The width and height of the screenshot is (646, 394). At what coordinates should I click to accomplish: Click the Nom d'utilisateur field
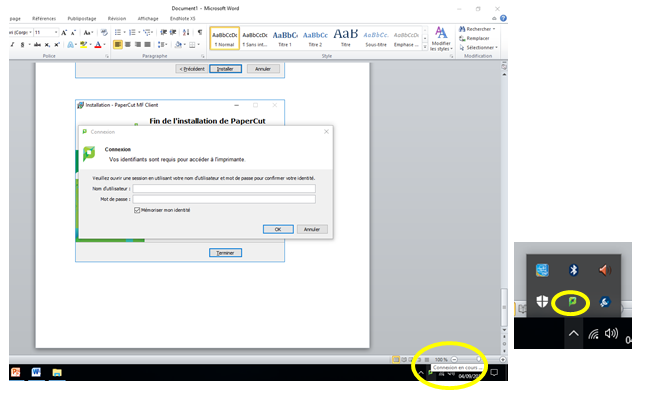pos(224,188)
